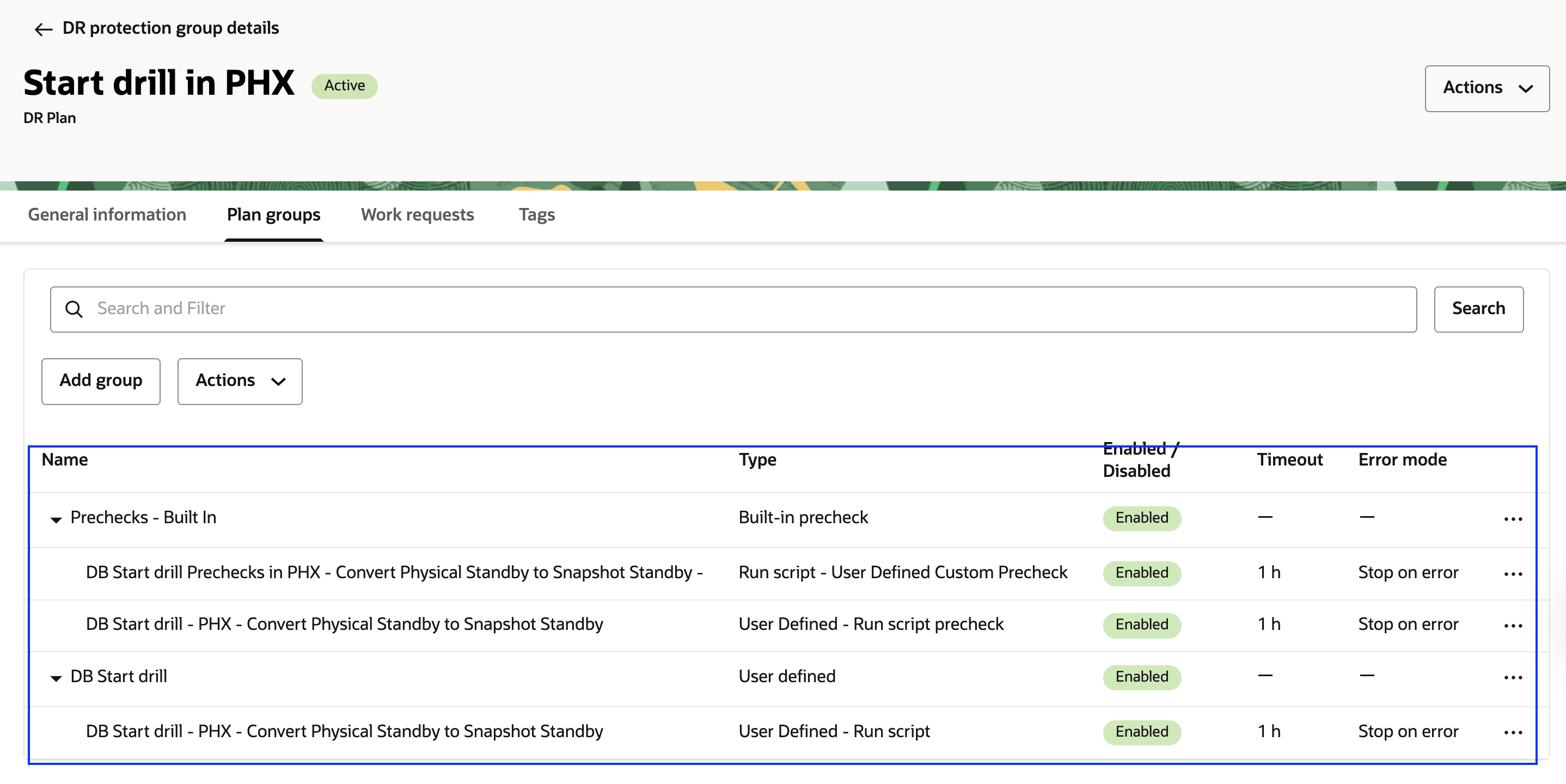Collapse the Prechecks - Built In group
Screen dimensions: 1566x784
click(x=56, y=519)
